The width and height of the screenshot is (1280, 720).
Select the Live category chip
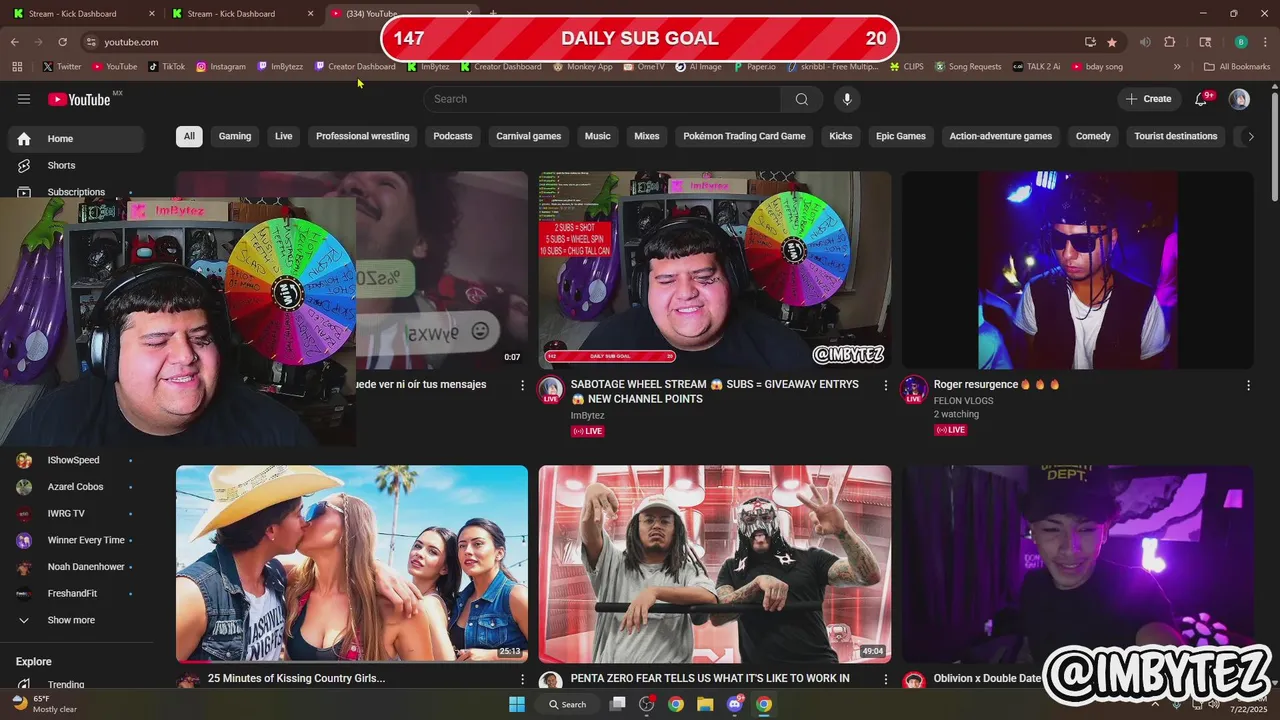[x=284, y=136]
